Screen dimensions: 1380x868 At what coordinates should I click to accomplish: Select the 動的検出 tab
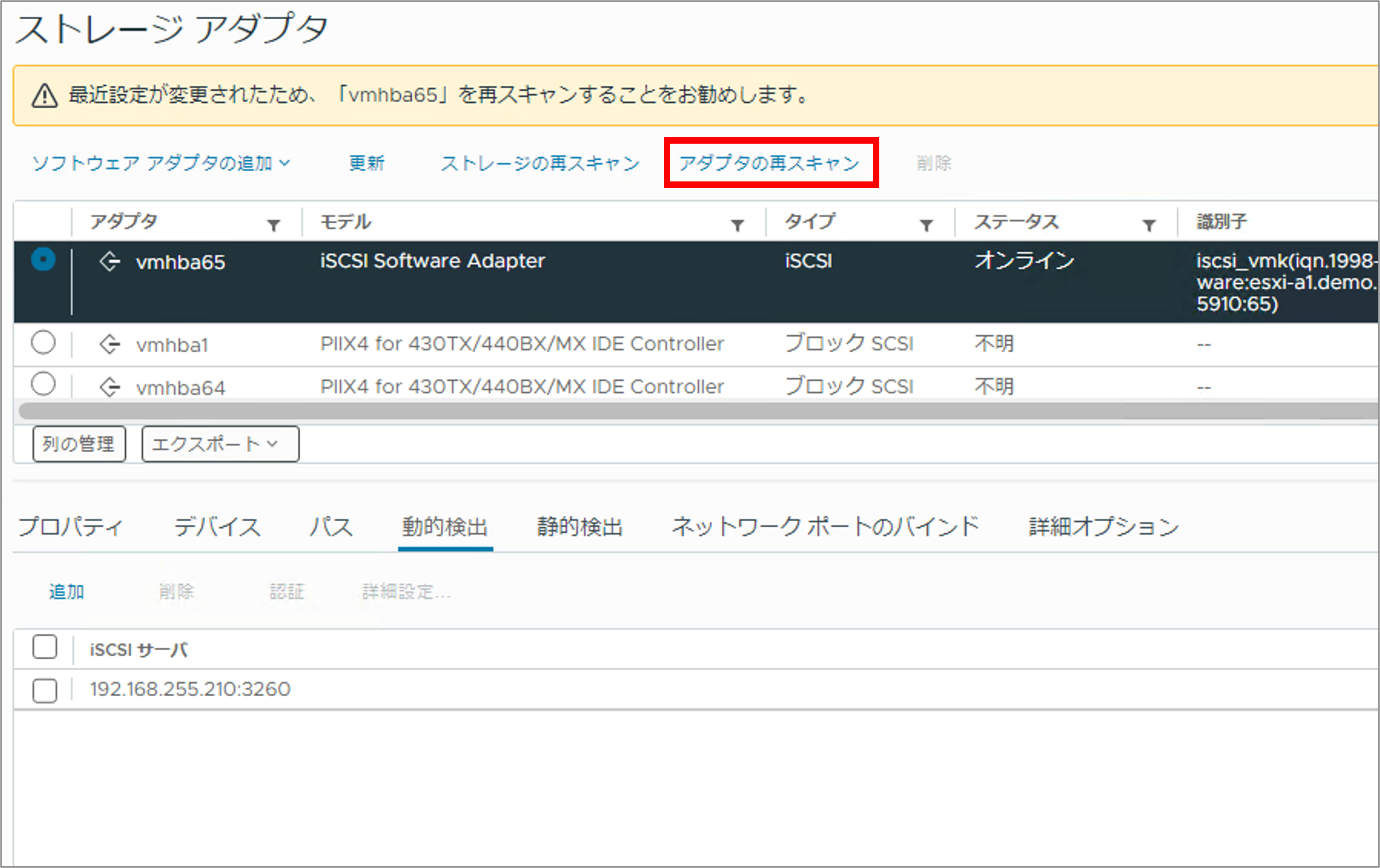tap(444, 526)
